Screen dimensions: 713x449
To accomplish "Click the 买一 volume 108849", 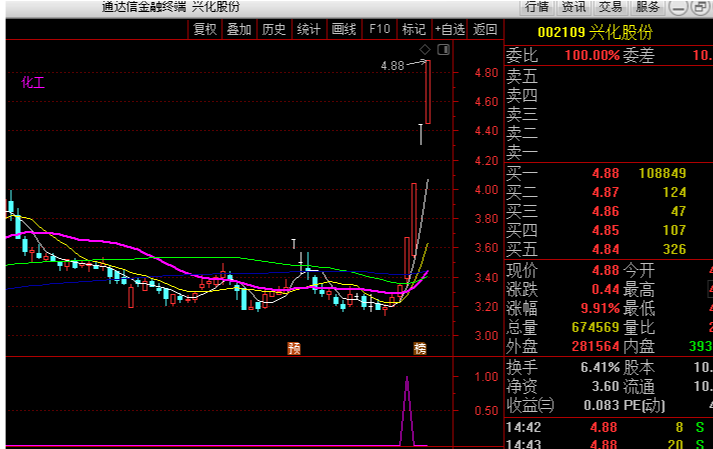I will pyautogui.click(x=663, y=173).
